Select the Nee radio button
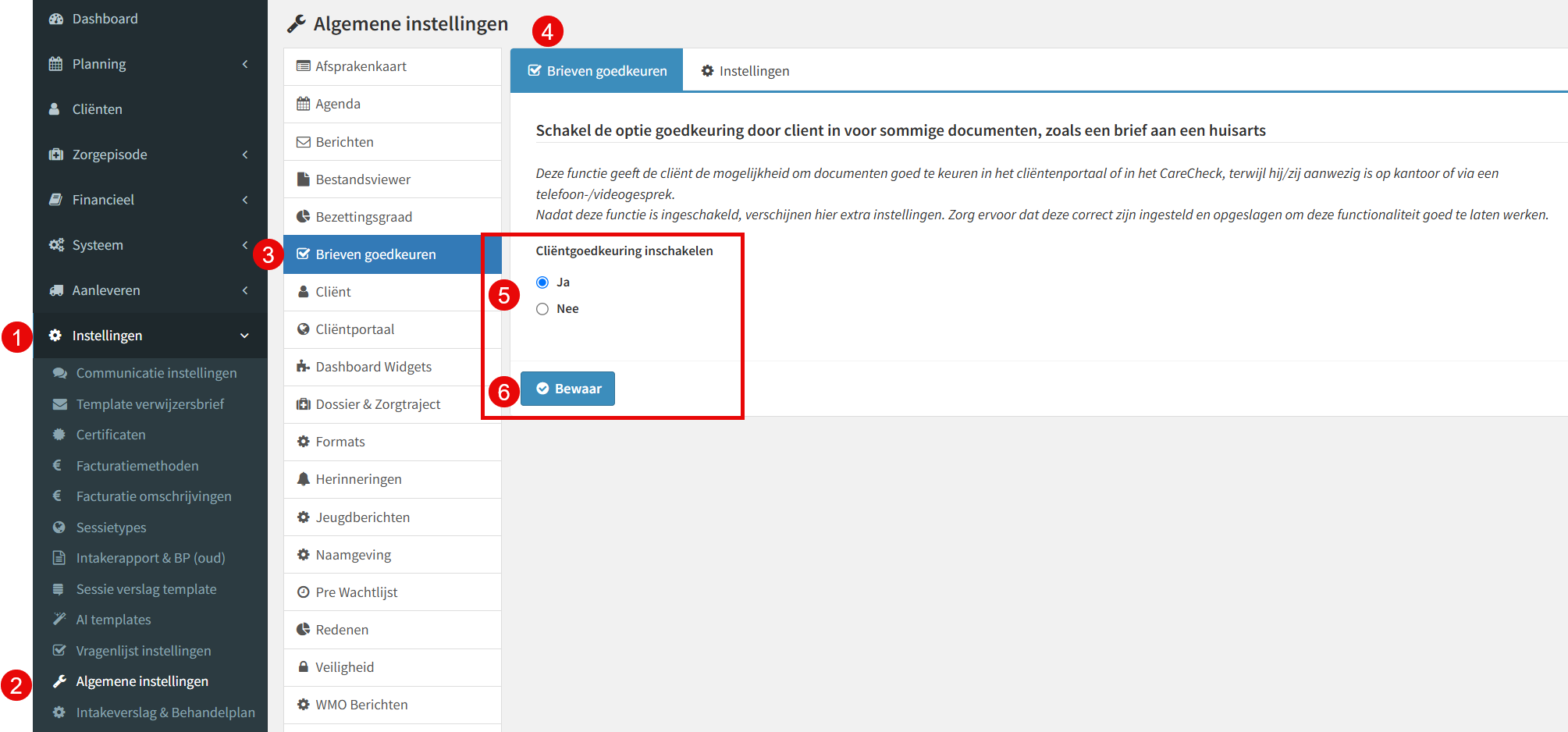Viewport: 1568px width, 732px height. (542, 309)
